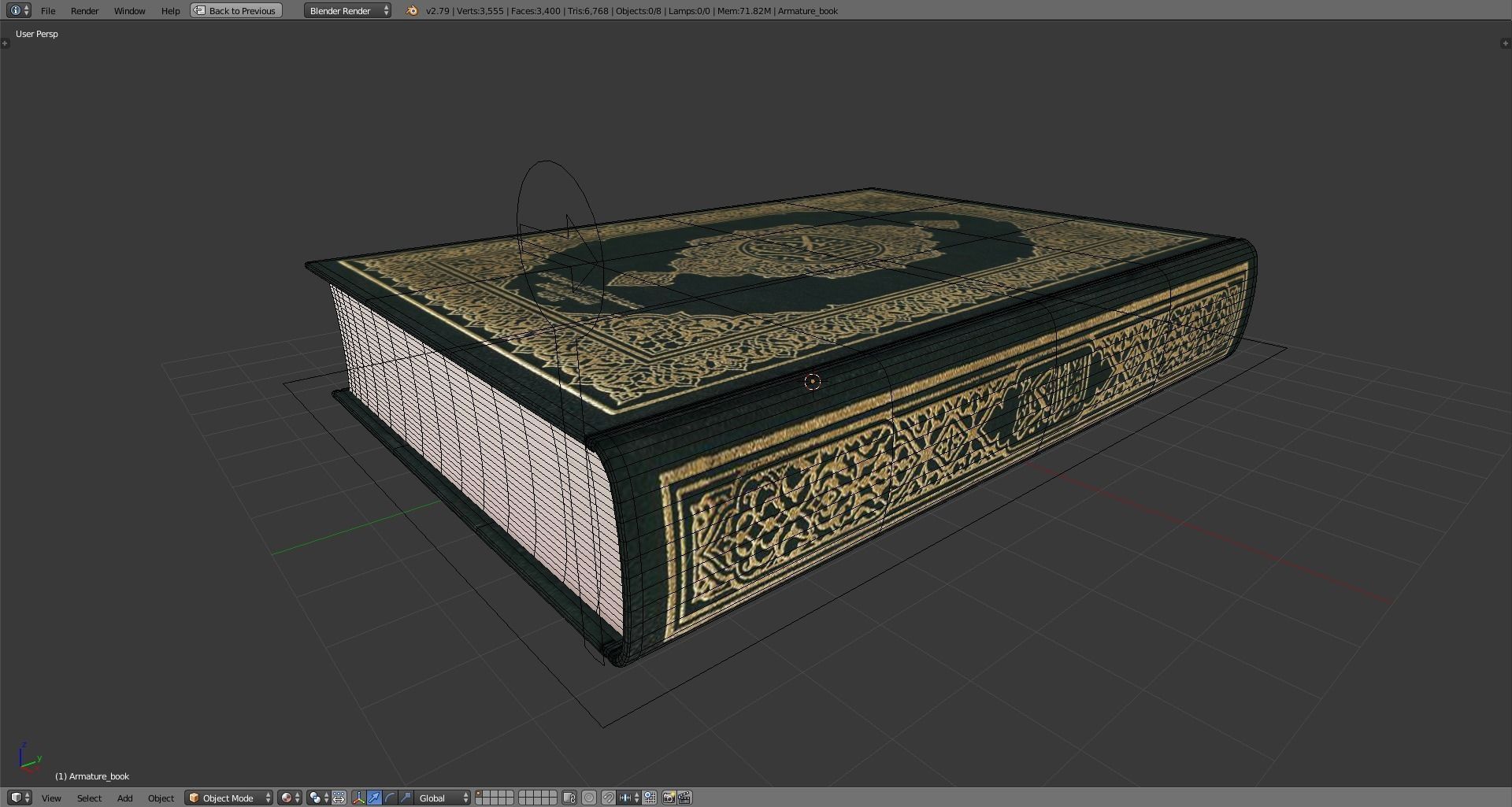Open the Select menu in 3D header

coord(89,798)
